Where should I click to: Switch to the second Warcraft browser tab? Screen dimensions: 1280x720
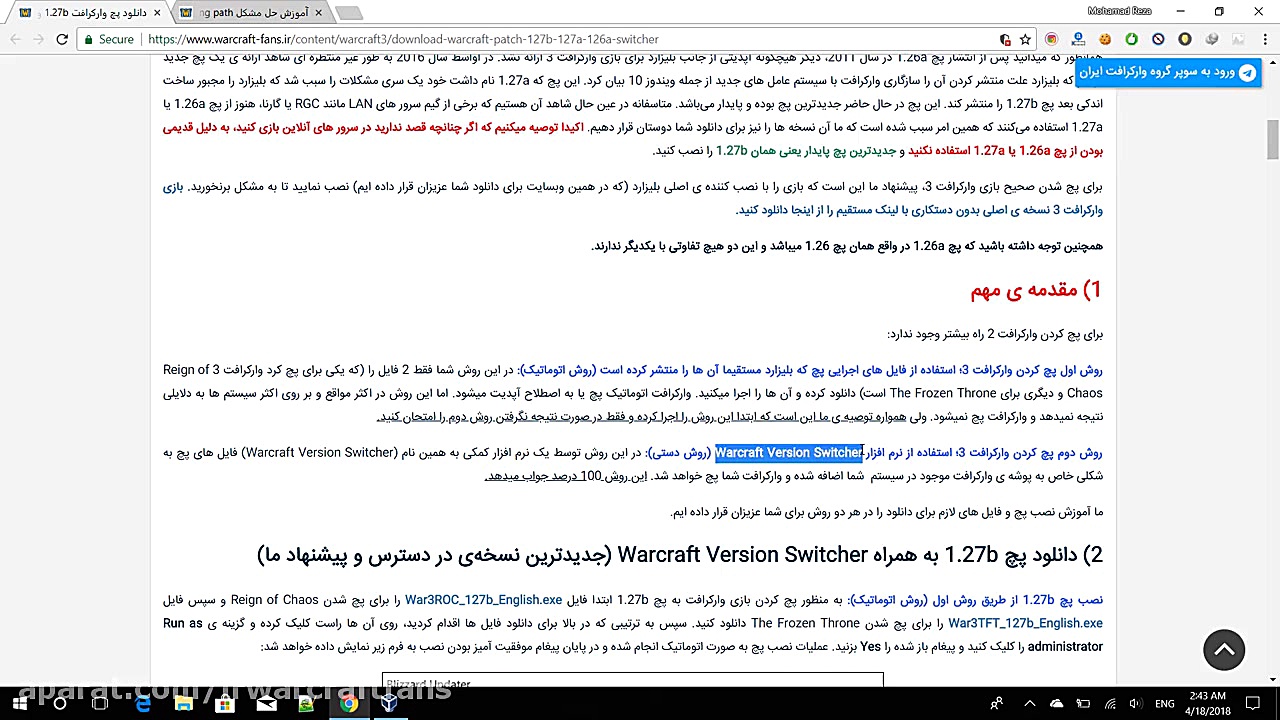[x=254, y=13]
